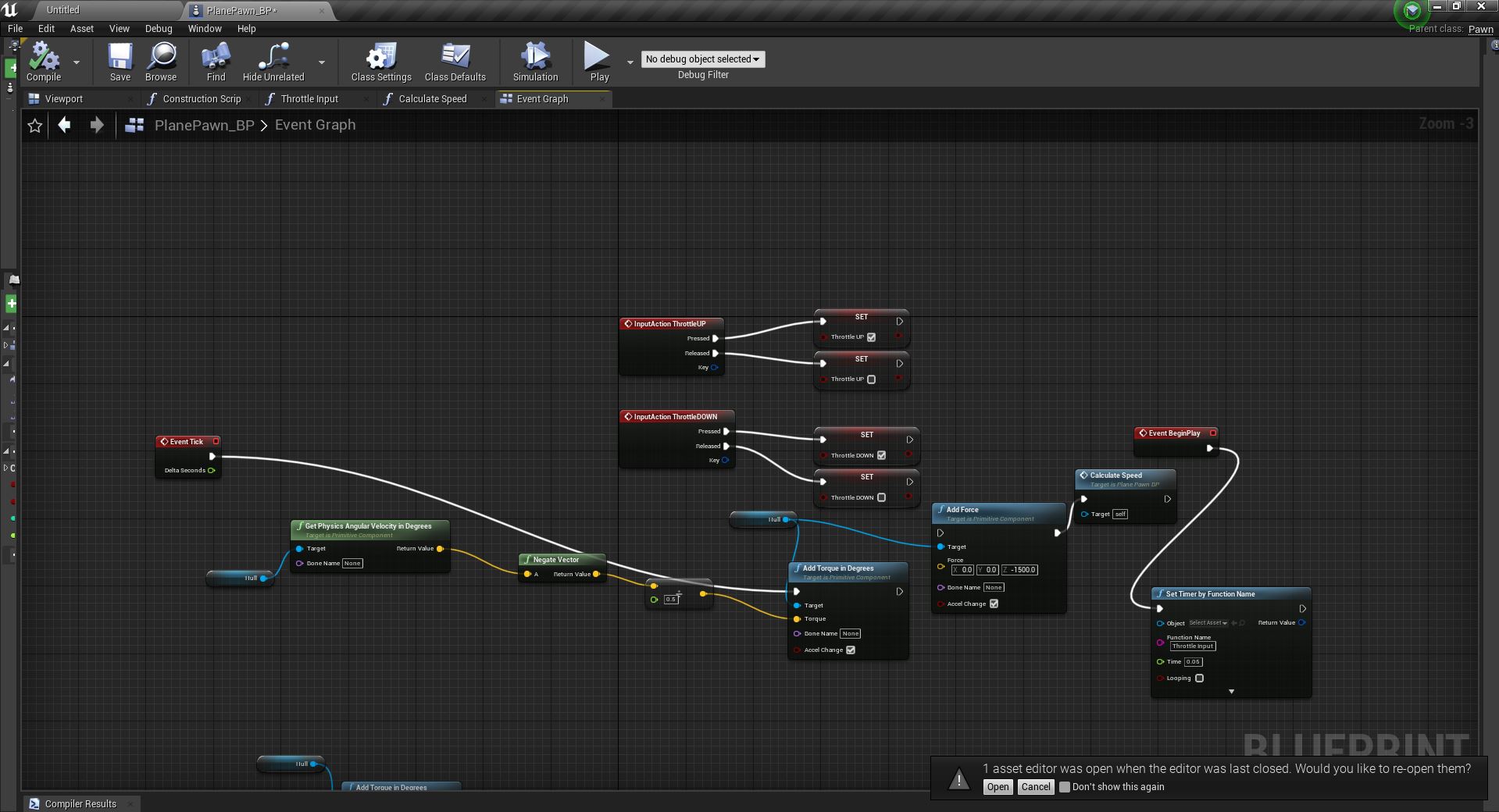Screen dimensions: 1499x812
Task: Navigate forward in graph history
Action: (96, 125)
